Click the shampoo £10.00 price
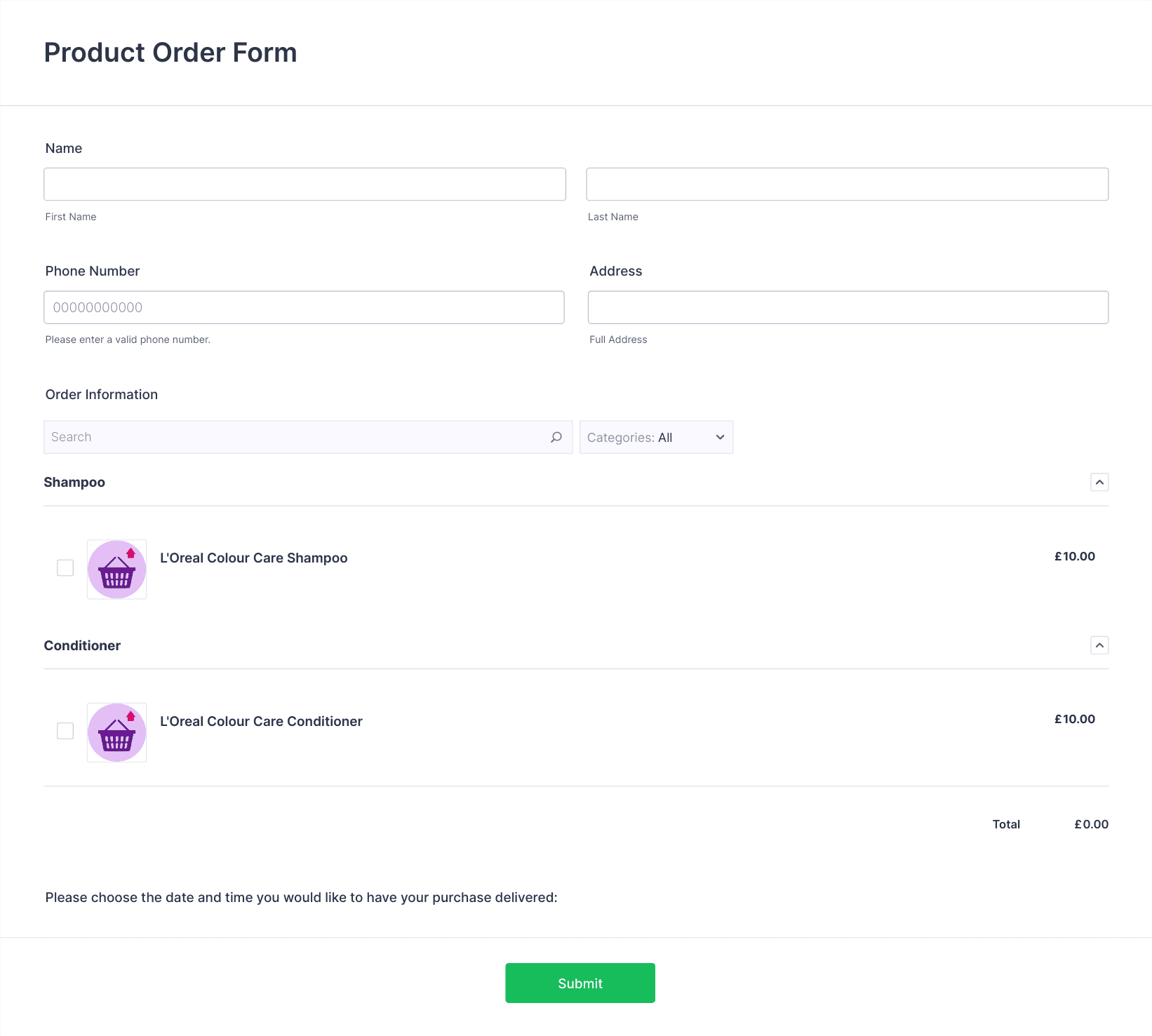The height and width of the screenshot is (1036, 1152). pyautogui.click(x=1075, y=556)
